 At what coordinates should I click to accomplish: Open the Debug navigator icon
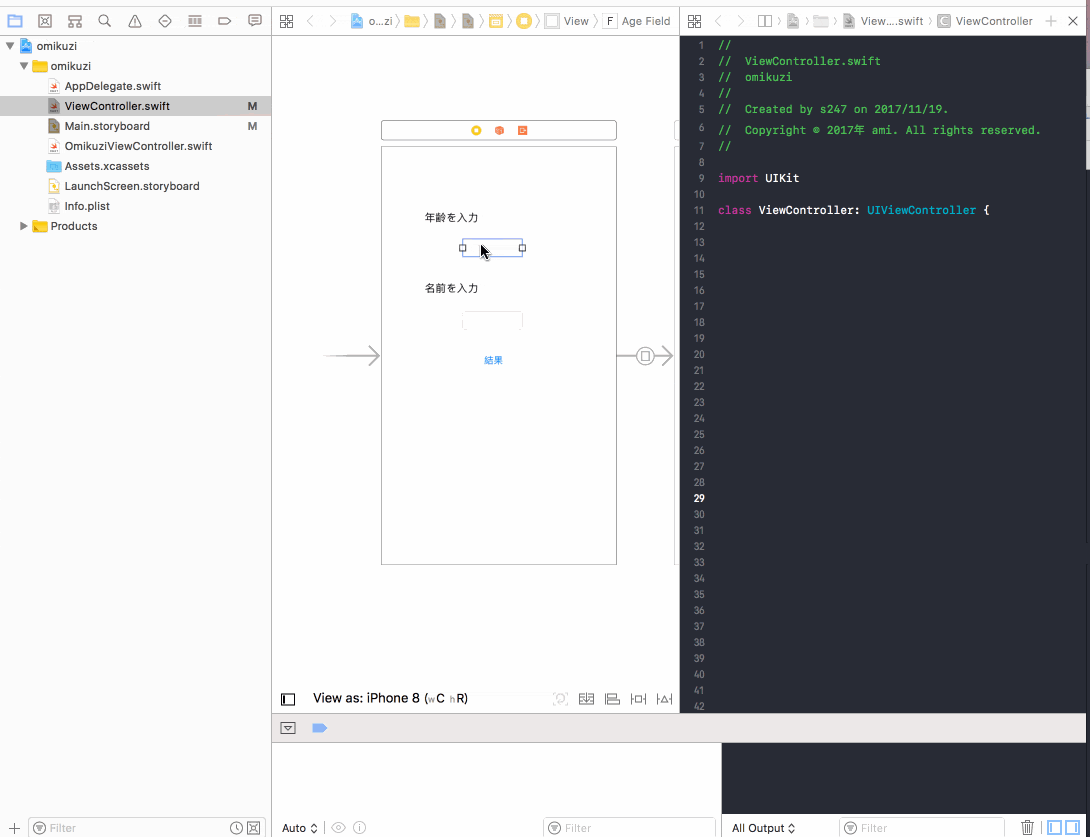tap(195, 21)
